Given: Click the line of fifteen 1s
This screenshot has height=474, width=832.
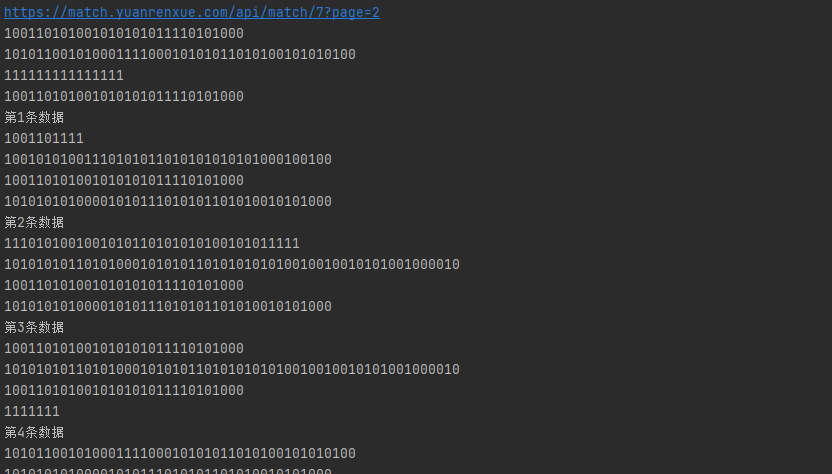Looking at the screenshot, I should (64, 75).
